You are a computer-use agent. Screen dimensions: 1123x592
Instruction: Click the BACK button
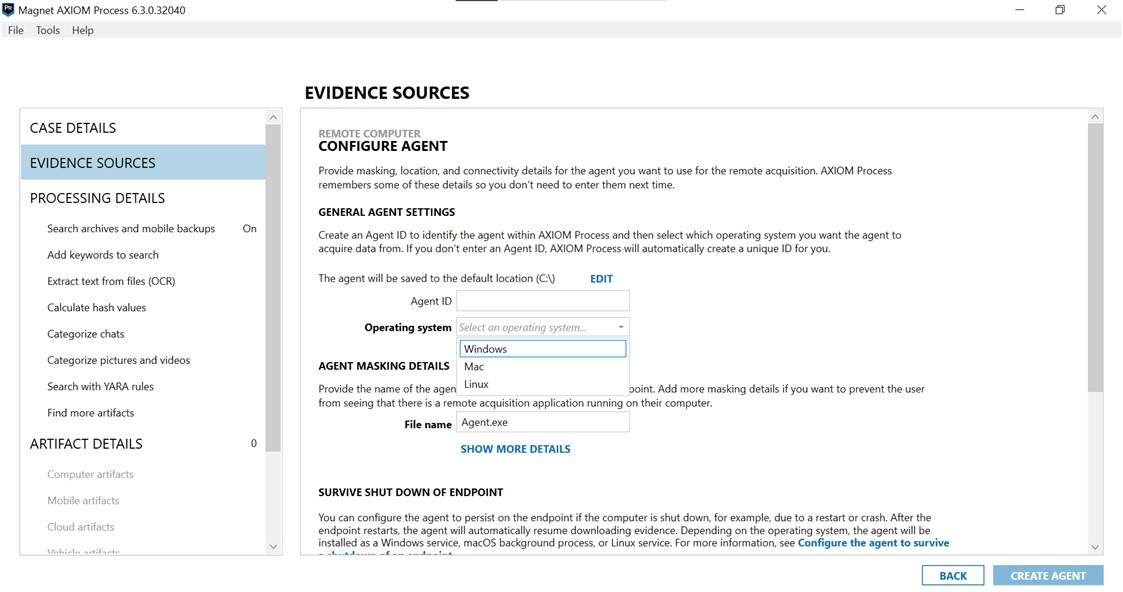(952, 575)
